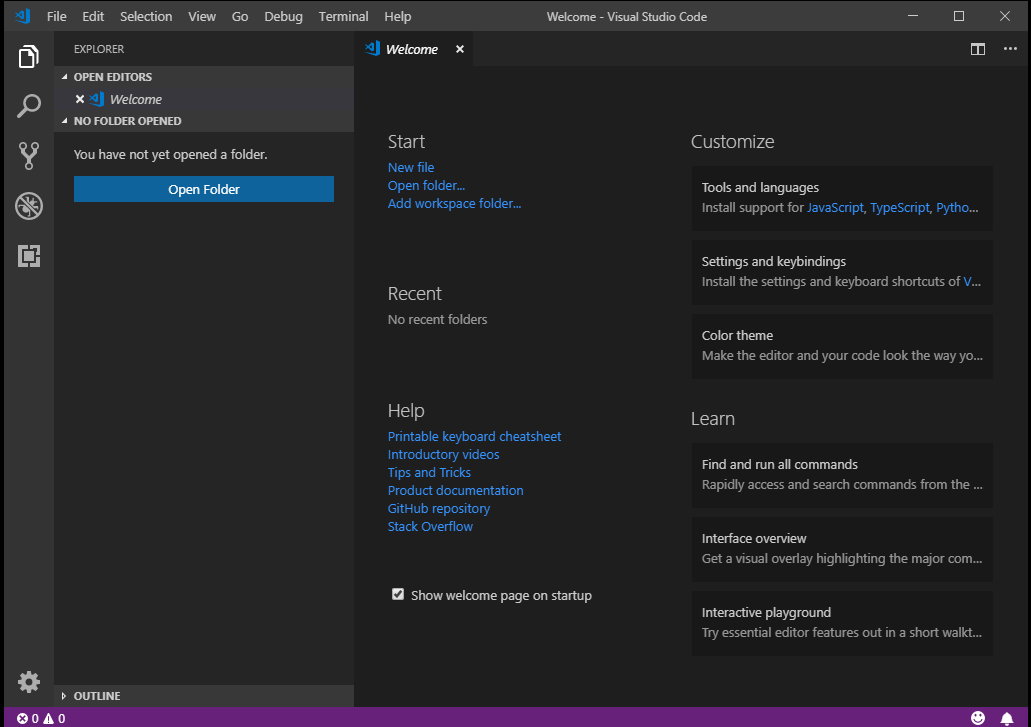Open the Search view icon
1031x727 pixels.
click(29, 106)
